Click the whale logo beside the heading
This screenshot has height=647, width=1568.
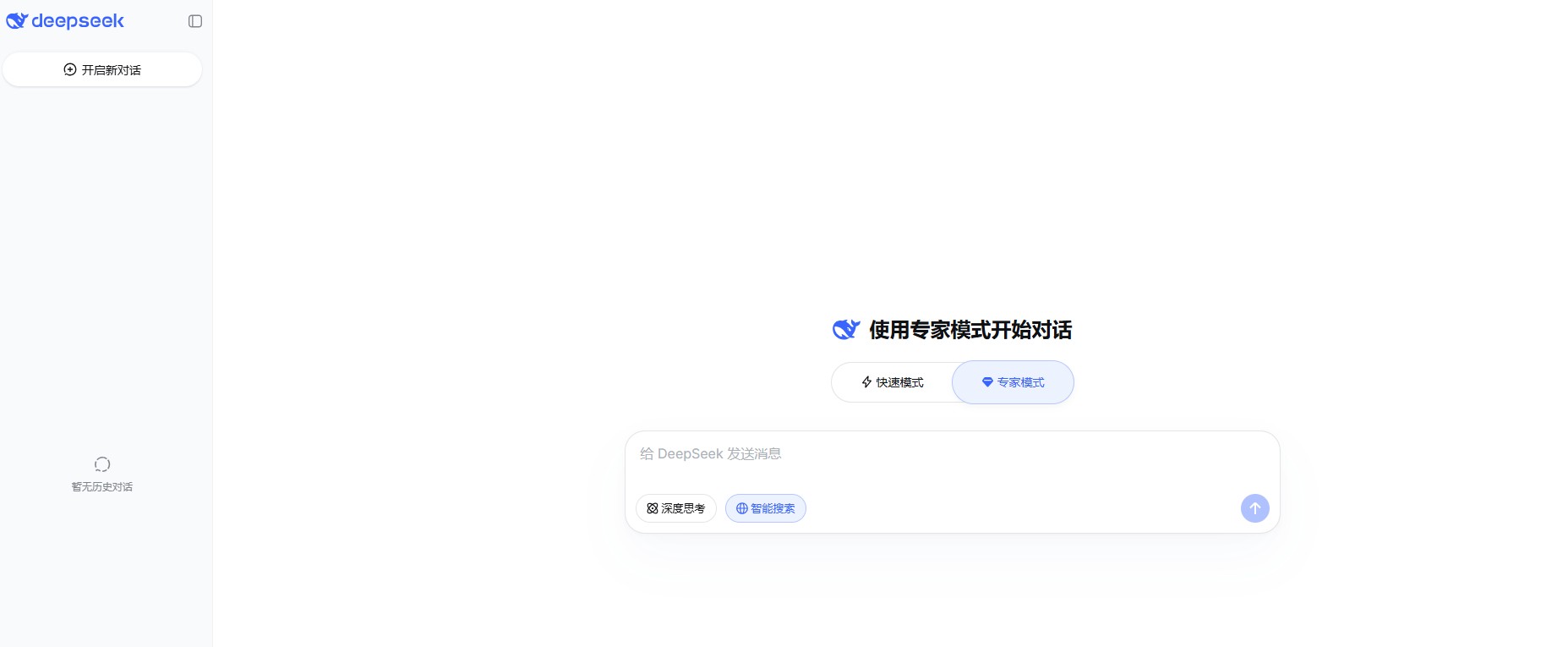coord(846,329)
